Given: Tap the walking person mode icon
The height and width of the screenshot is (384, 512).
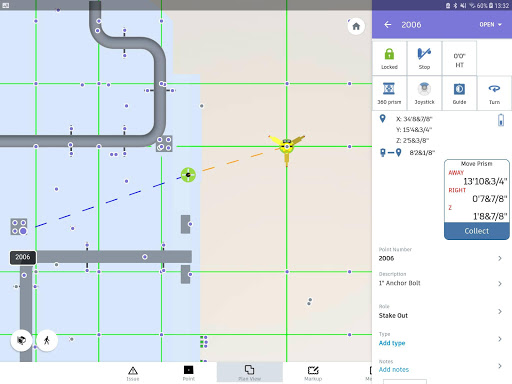Looking at the screenshot, I should click(x=47, y=340).
